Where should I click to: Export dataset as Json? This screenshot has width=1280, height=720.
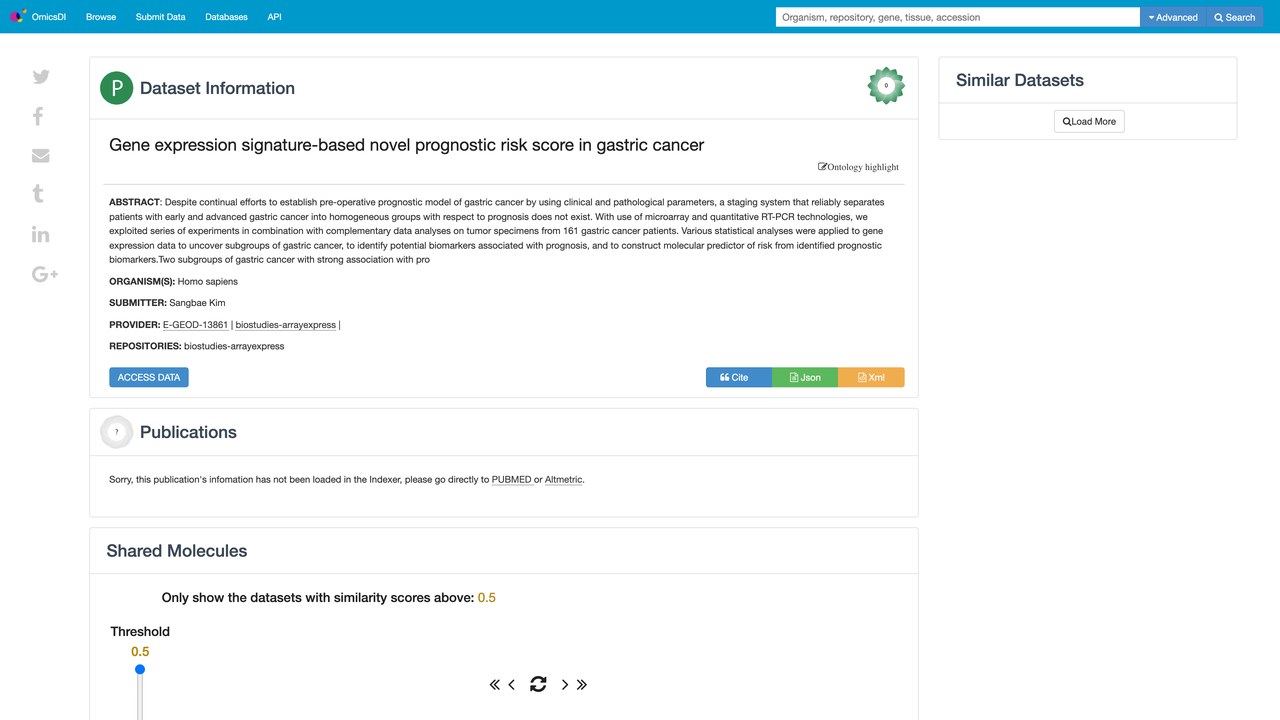point(805,377)
